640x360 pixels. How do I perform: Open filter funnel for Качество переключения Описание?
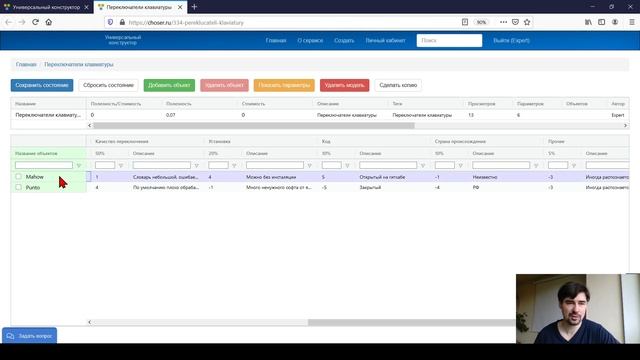[x=196, y=166]
